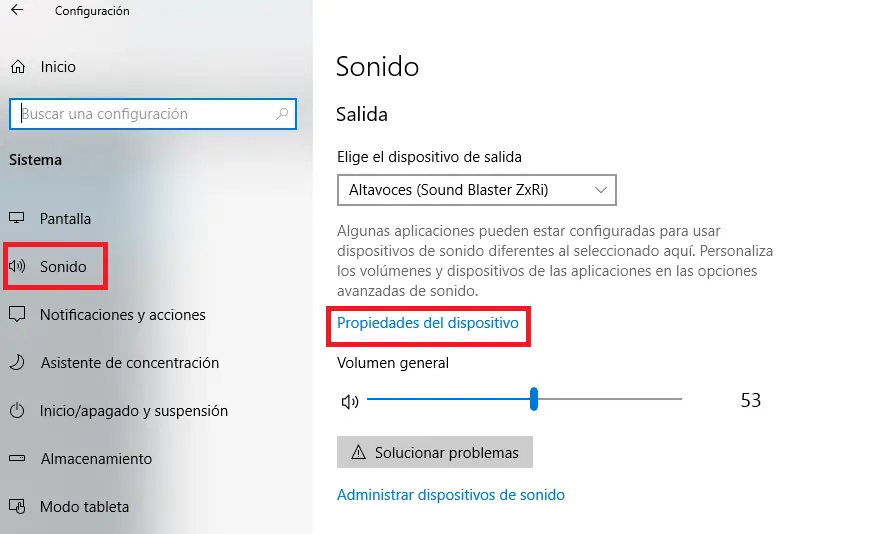Open Notificaciones y acciones settings
Image resolution: width=875 pixels, height=534 pixels.
(x=122, y=315)
